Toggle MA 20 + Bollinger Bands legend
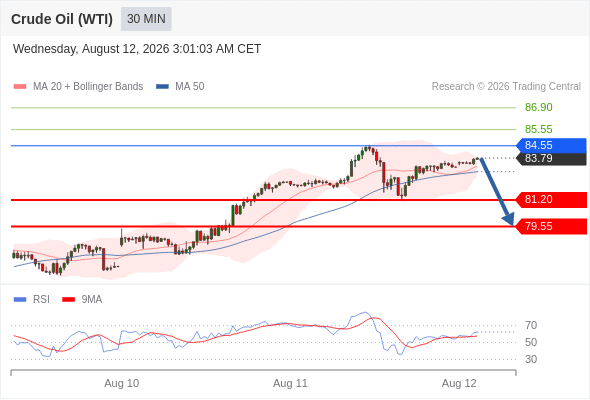This screenshot has height=400, width=590. point(78,87)
